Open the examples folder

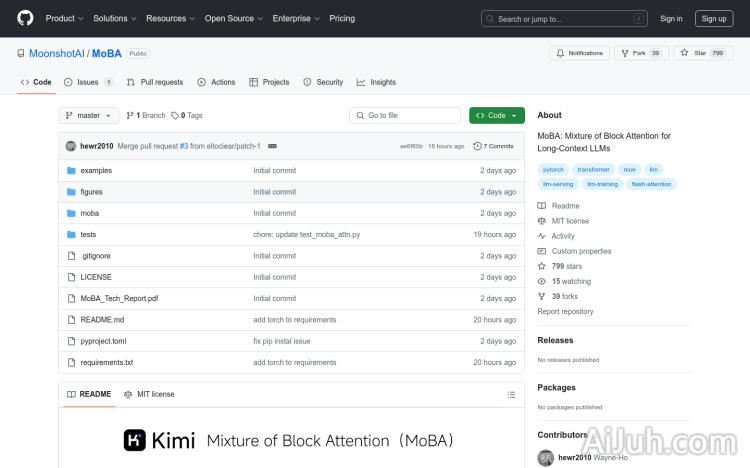click(x=96, y=170)
